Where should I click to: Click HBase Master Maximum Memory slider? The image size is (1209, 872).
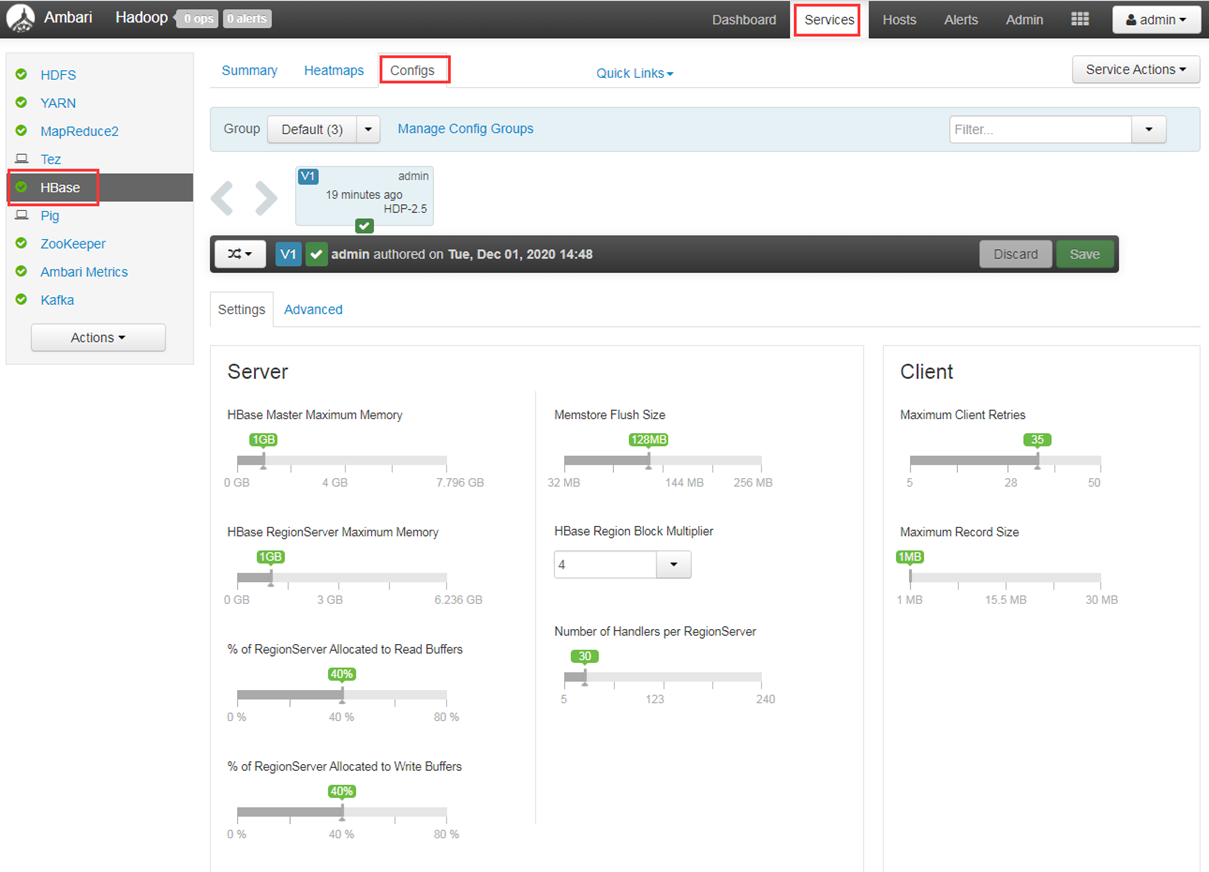(342, 461)
